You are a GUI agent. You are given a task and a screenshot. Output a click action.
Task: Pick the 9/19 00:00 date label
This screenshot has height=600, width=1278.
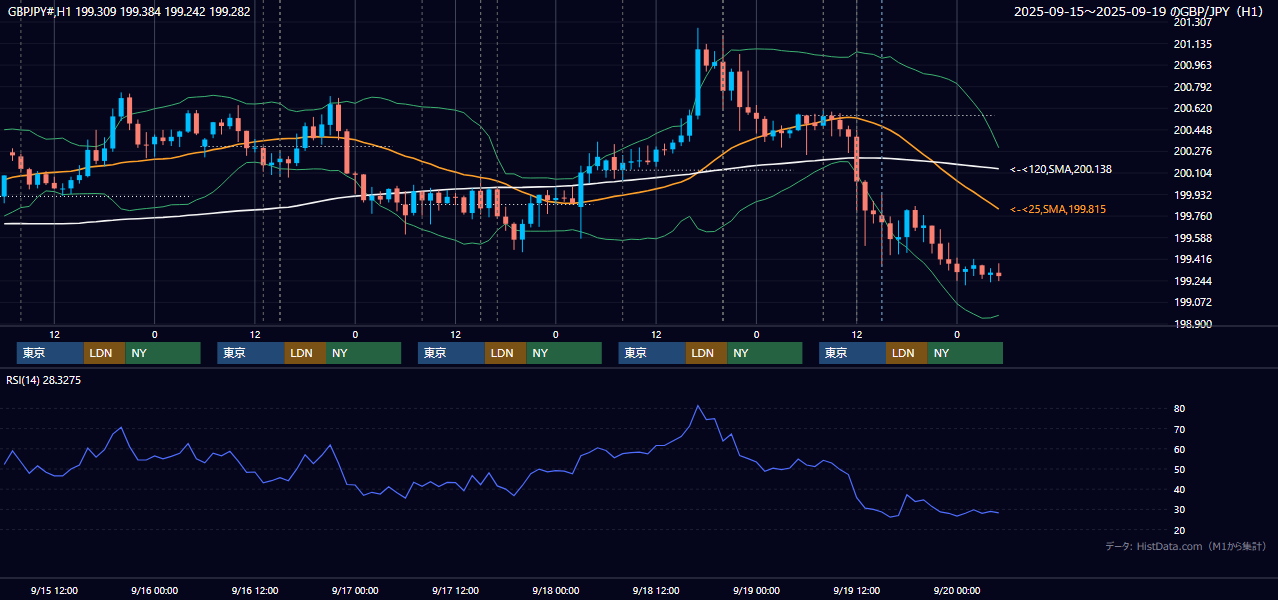756,590
